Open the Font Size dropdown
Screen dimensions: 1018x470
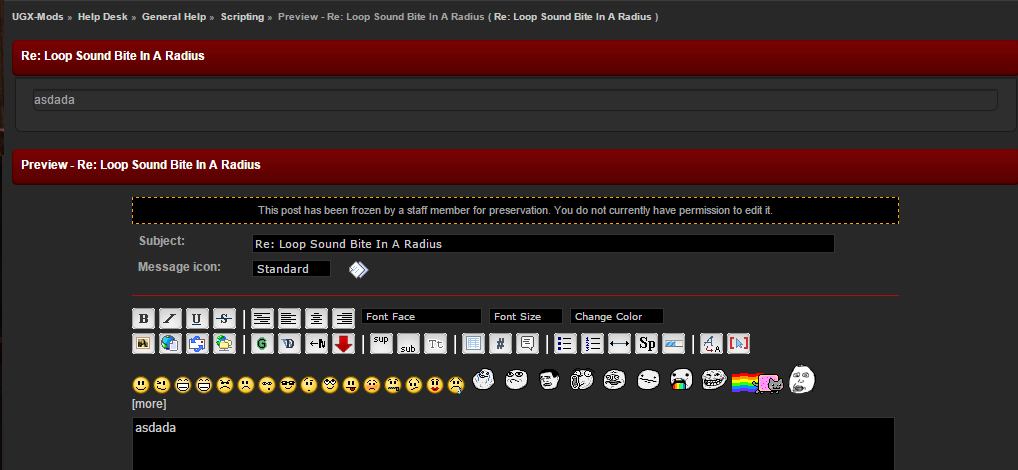(526, 316)
